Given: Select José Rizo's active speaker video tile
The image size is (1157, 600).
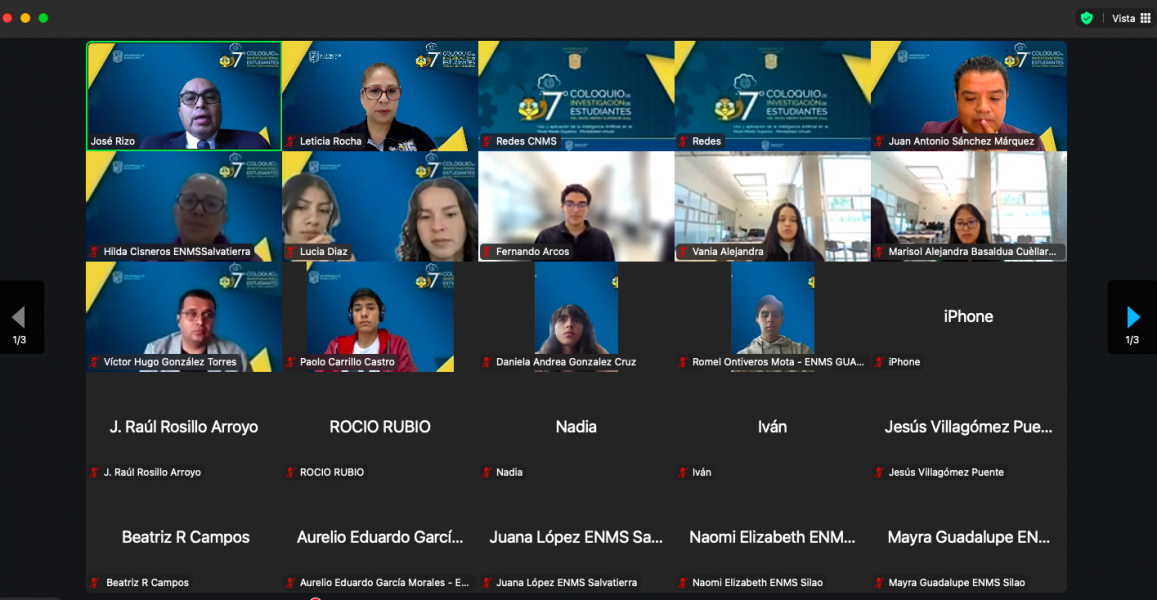Looking at the screenshot, I should pyautogui.click(x=183, y=95).
